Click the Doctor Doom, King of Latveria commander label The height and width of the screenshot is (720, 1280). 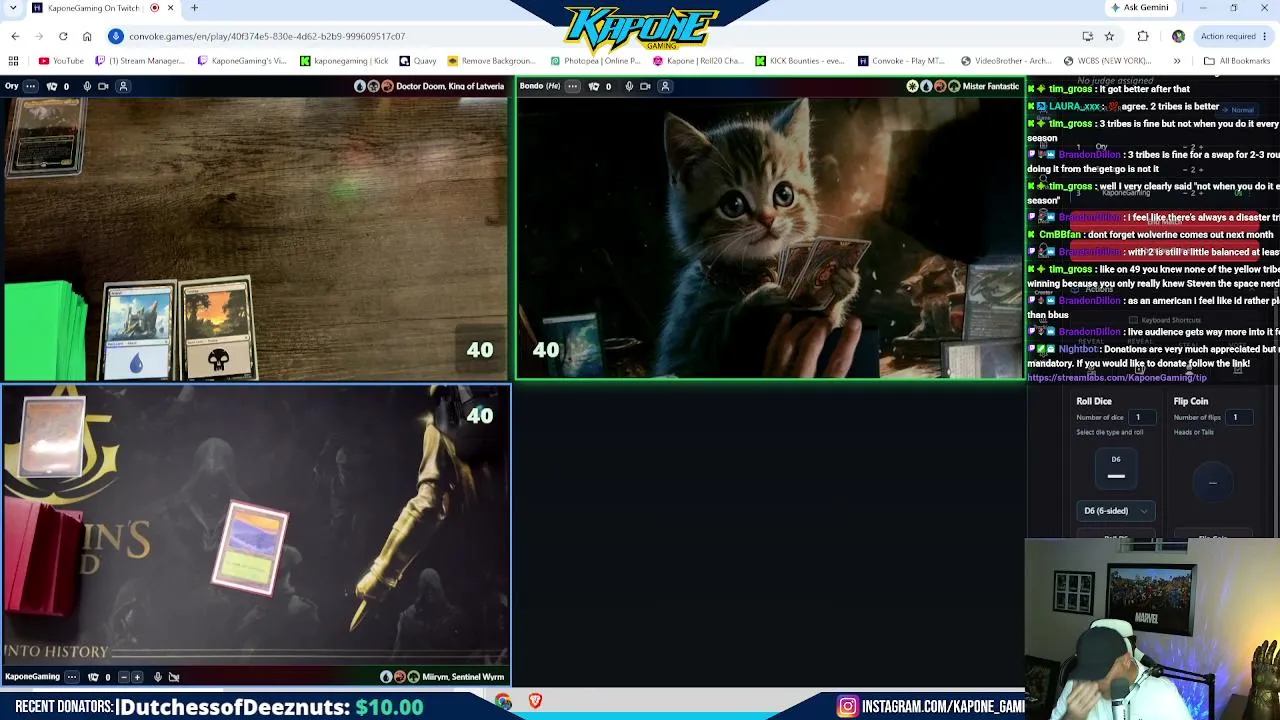tap(450, 86)
